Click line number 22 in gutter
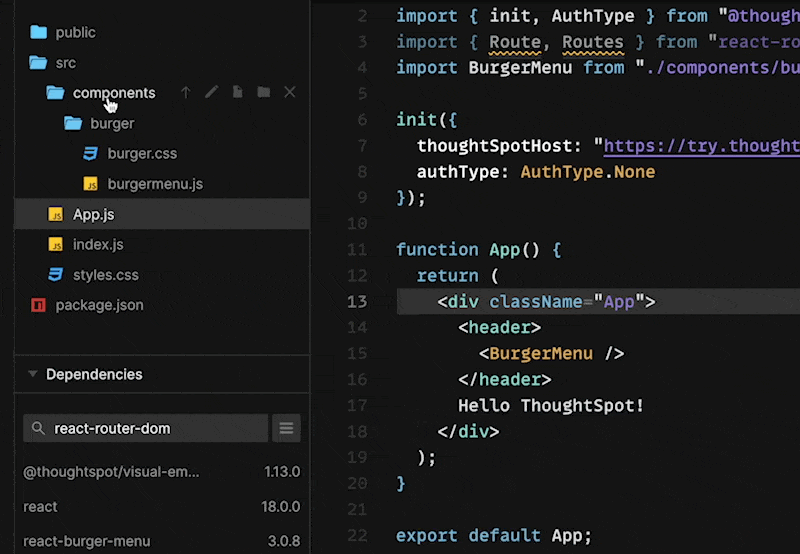This screenshot has height=554, width=800. pyautogui.click(x=357, y=536)
